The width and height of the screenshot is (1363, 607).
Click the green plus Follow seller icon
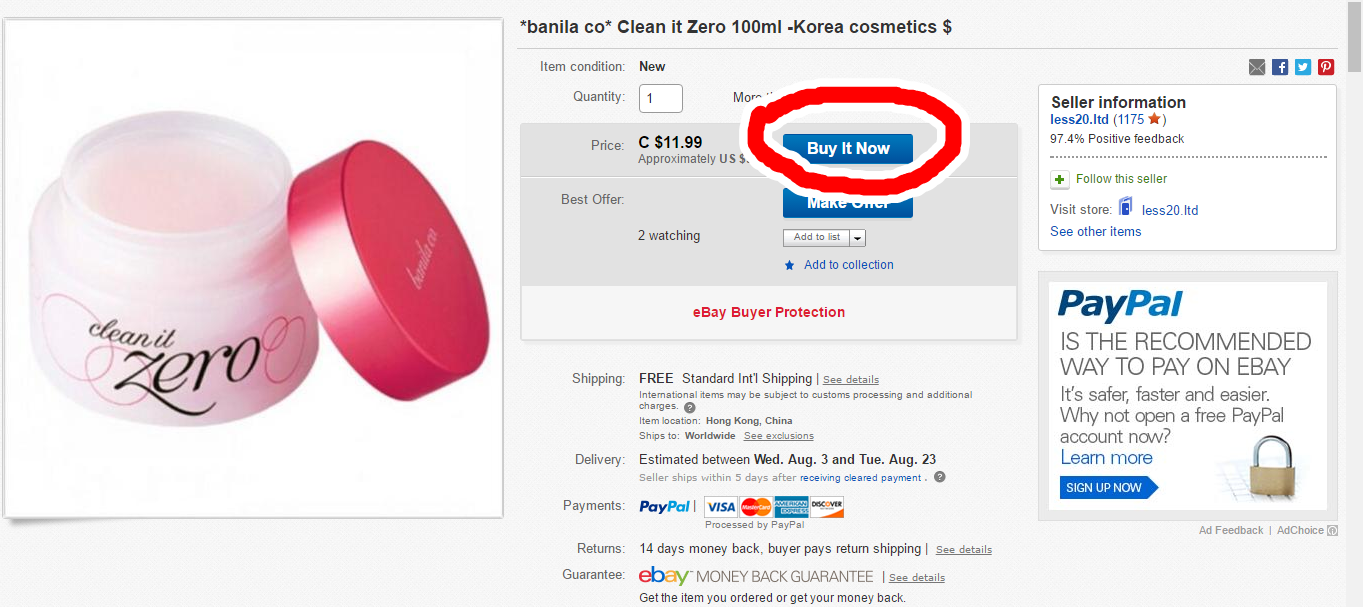[1060, 180]
